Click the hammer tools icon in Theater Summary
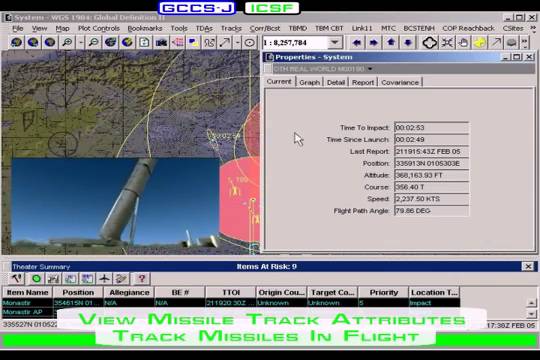This screenshot has height=360, width=540. click(17, 278)
